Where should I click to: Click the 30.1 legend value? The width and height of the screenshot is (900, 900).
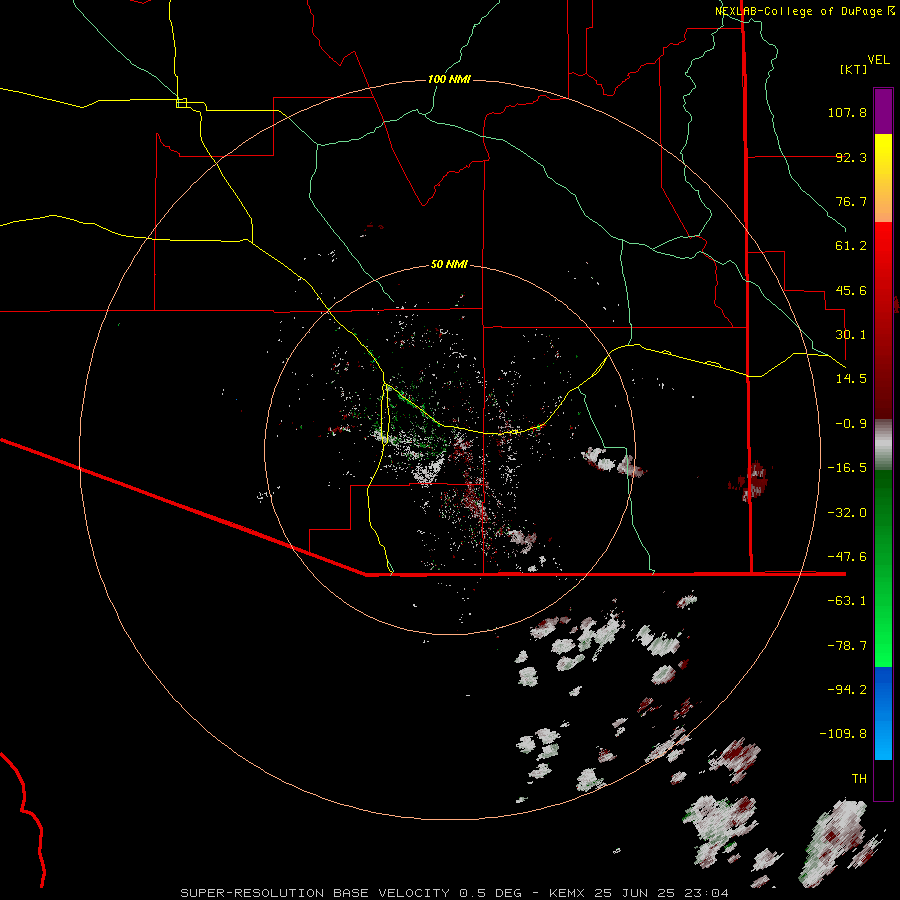(851, 335)
